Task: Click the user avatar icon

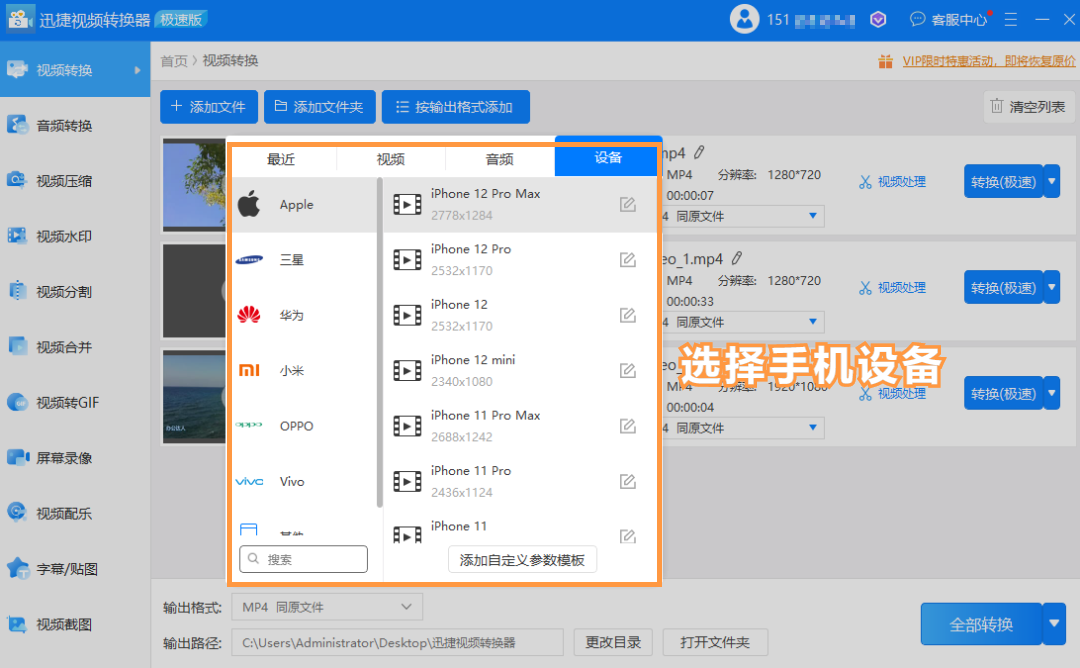Action: point(745,19)
